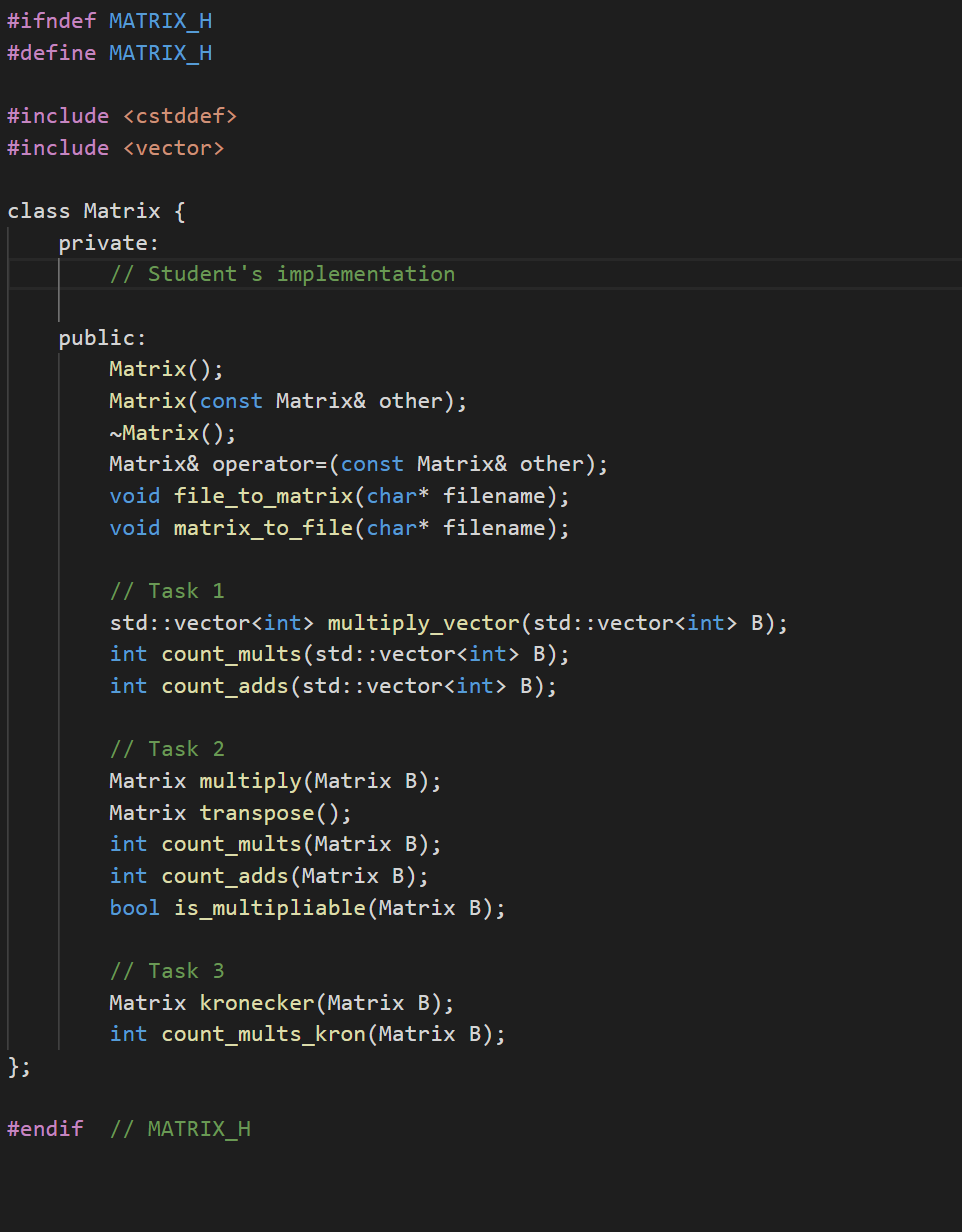Click the '// Task 3' comment
The height and width of the screenshot is (1232, 962).
(167, 971)
